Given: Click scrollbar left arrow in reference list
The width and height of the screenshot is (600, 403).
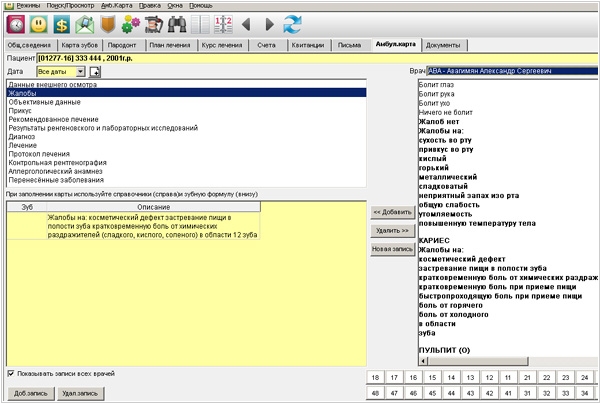Looking at the screenshot, I should [x=423, y=361].
